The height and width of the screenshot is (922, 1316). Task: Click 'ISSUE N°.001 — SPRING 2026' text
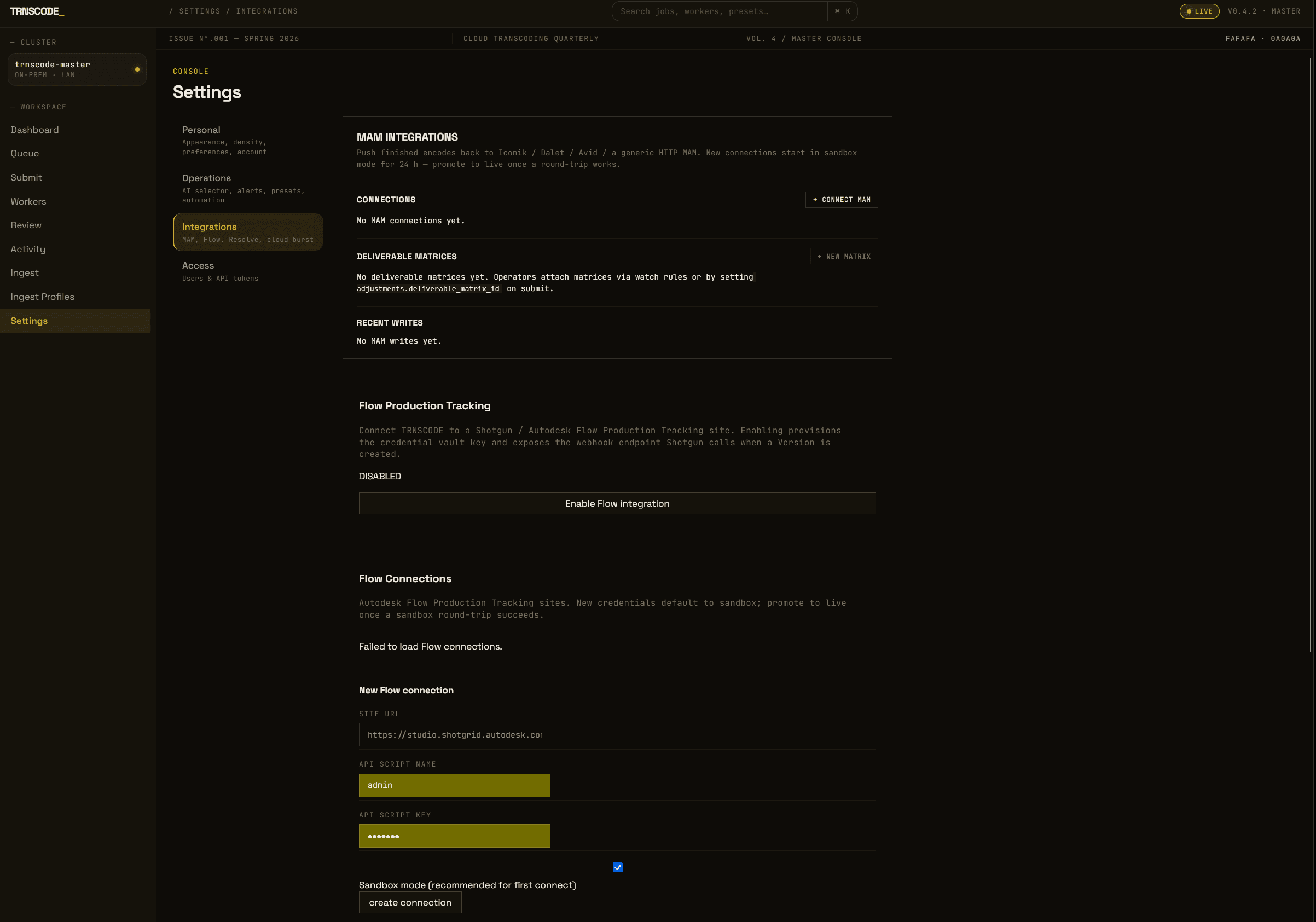pos(234,38)
